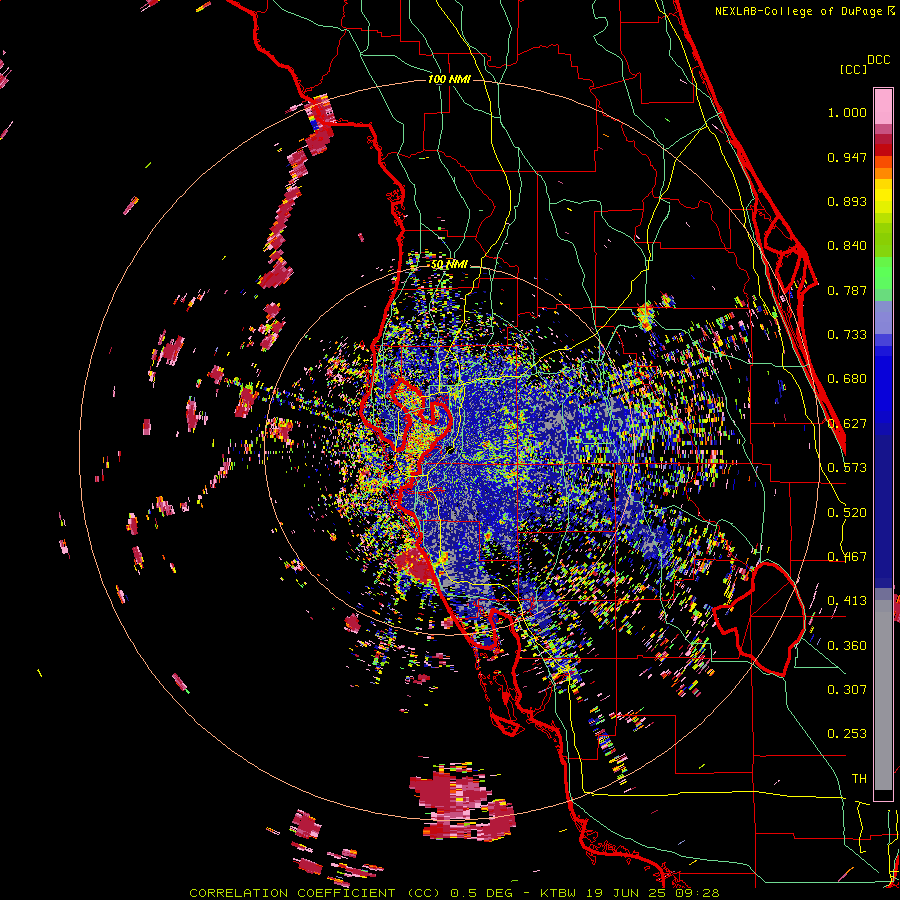
Task: Click the 50 NMI range ring label
Action: click(449, 265)
